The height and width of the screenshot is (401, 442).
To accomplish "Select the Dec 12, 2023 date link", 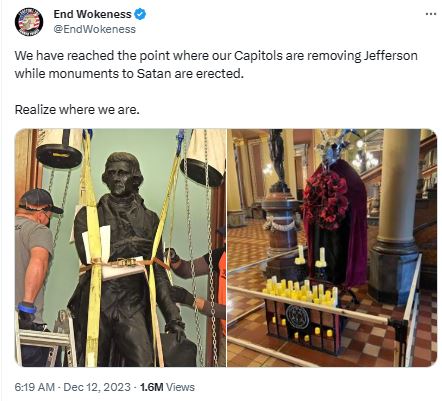I will click(x=97, y=387).
